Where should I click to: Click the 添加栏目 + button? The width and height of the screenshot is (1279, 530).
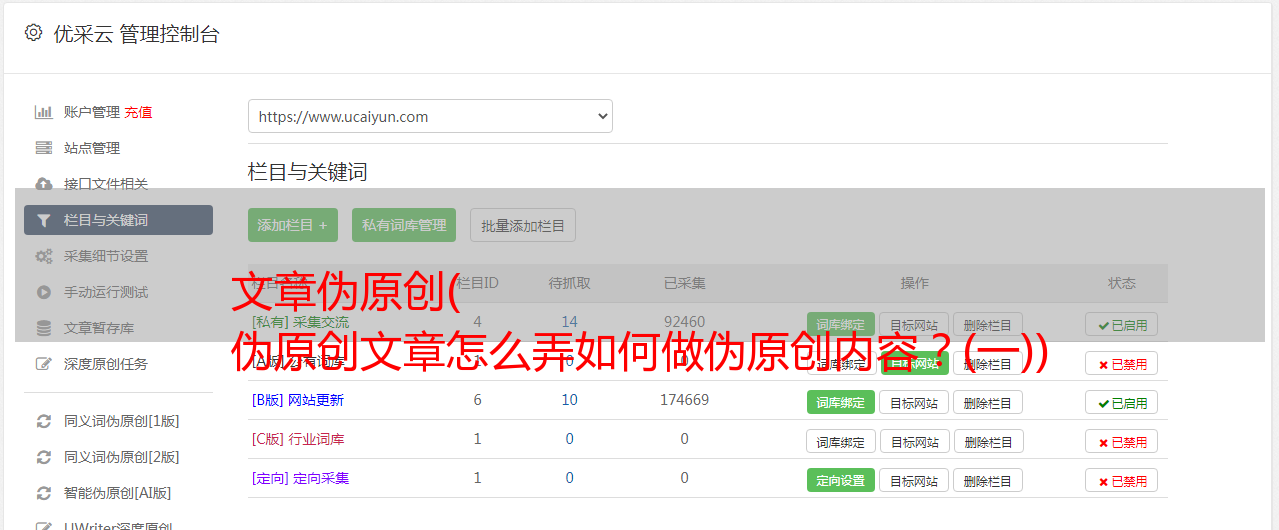[293, 225]
